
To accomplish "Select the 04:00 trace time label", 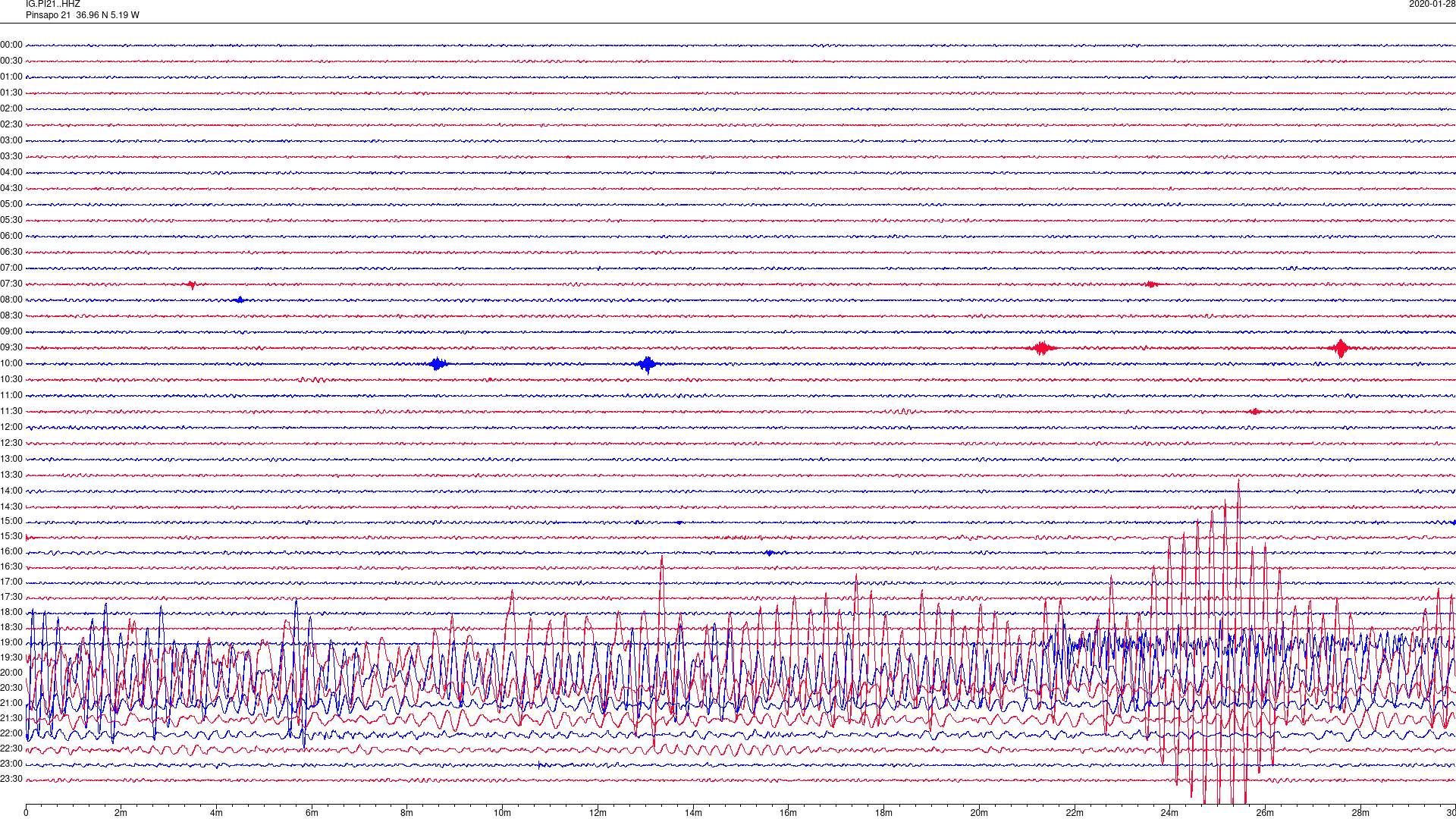I will pos(11,173).
